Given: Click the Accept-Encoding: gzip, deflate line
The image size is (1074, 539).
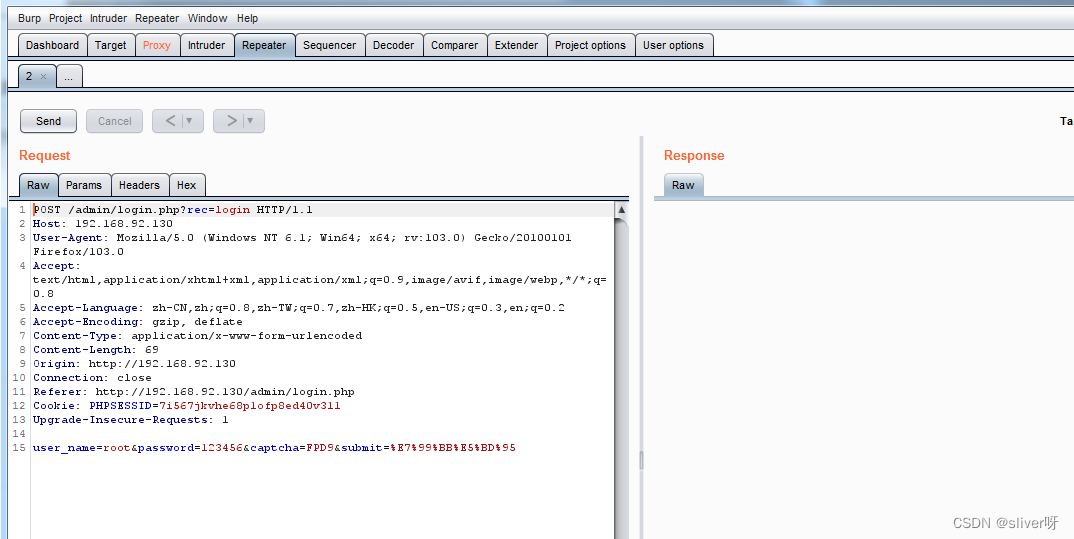Looking at the screenshot, I should [138, 322].
